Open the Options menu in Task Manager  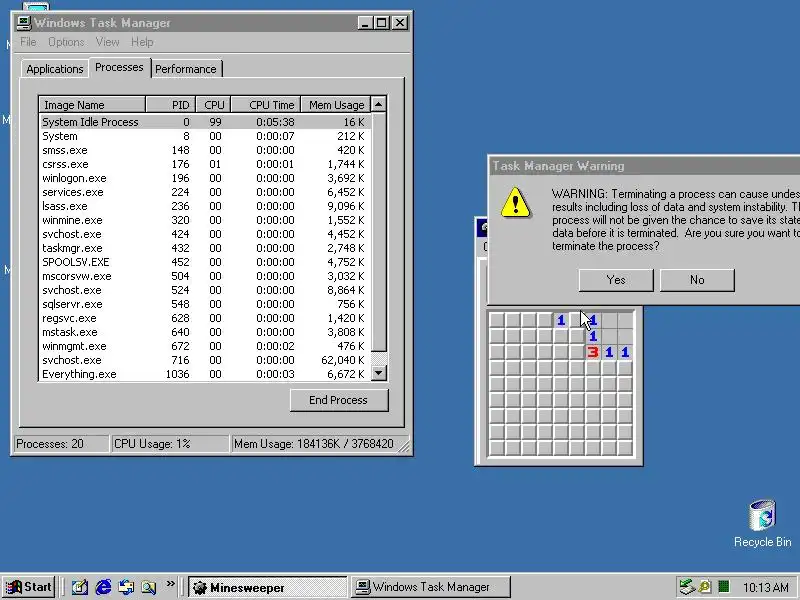pyautogui.click(x=66, y=42)
